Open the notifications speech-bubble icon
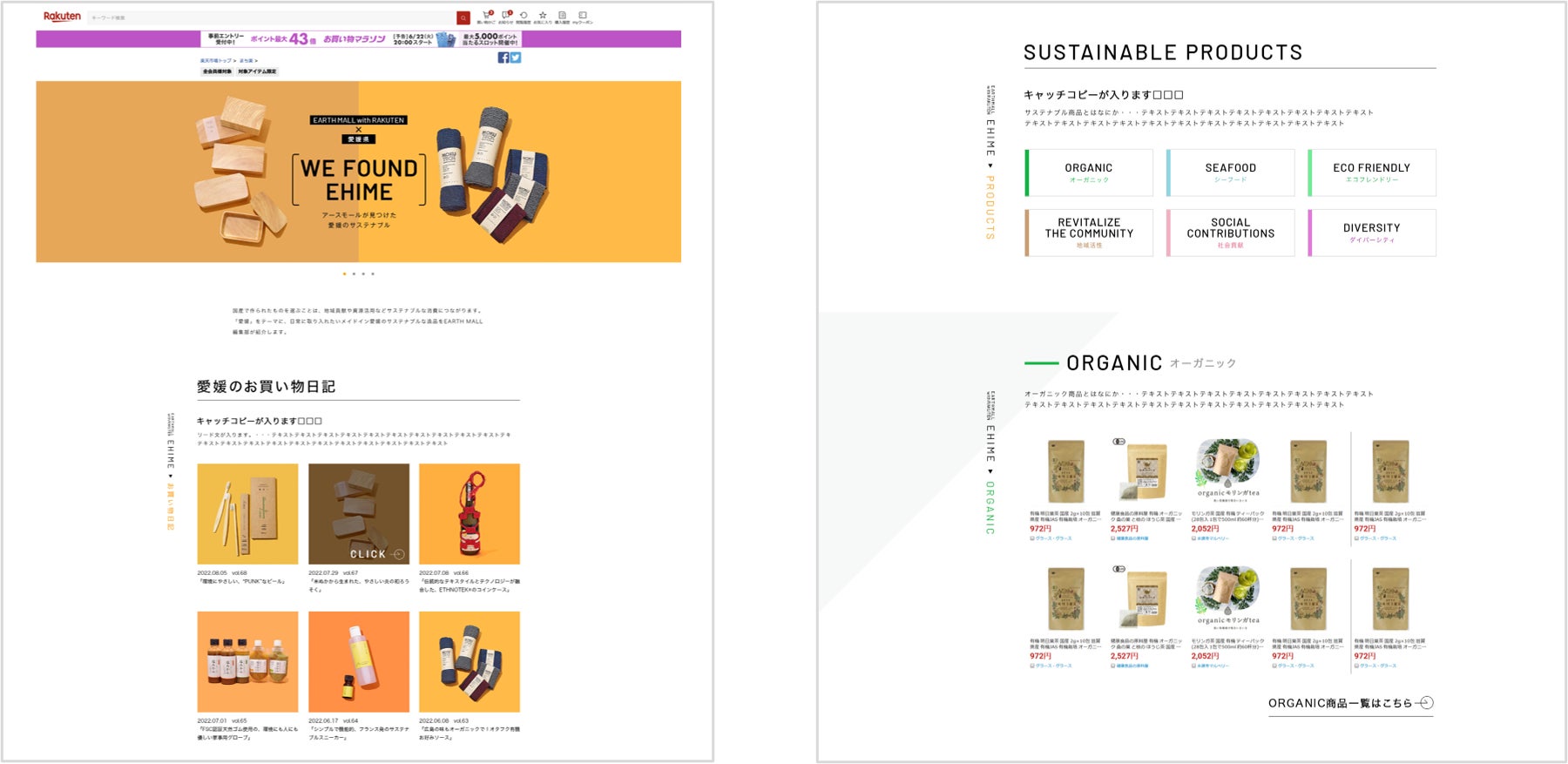The width and height of the screenshot is (1568, 764). pos(506,16)
